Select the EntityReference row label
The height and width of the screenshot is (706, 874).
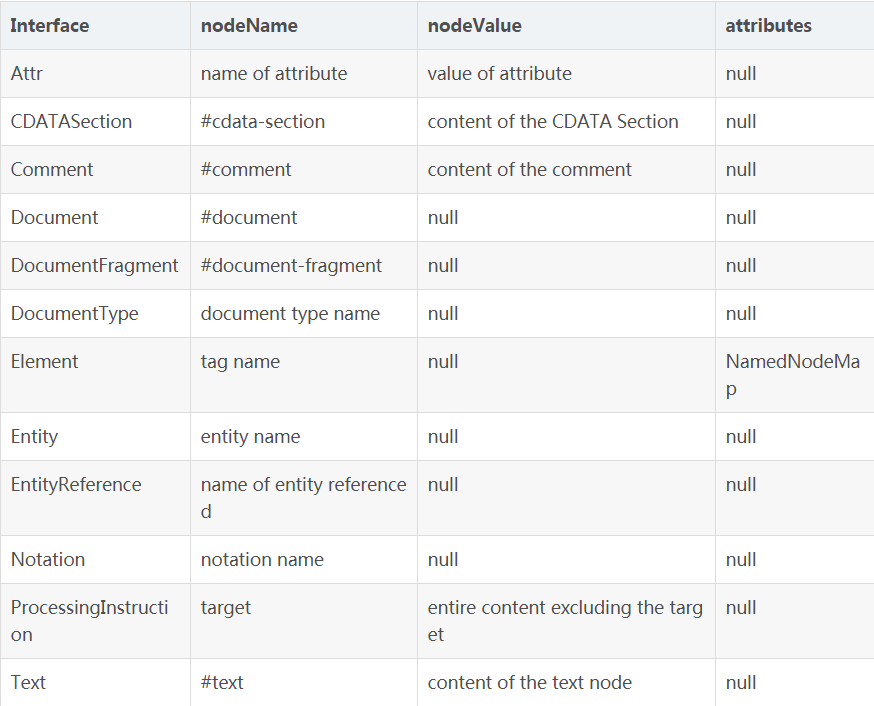95,498
